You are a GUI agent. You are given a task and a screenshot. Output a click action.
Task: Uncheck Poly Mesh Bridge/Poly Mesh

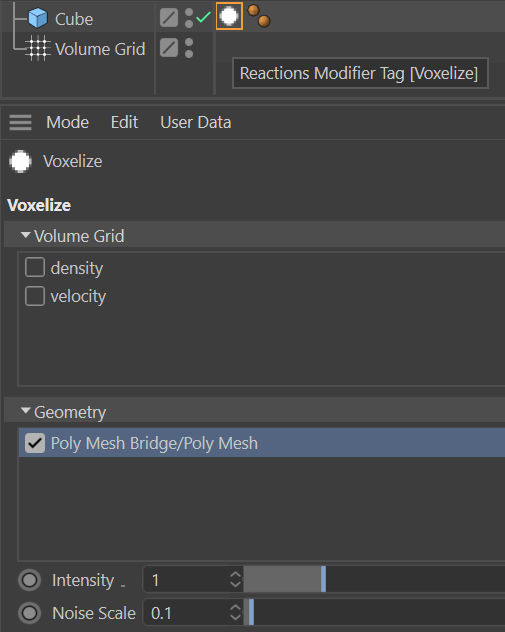pos(35,443)
